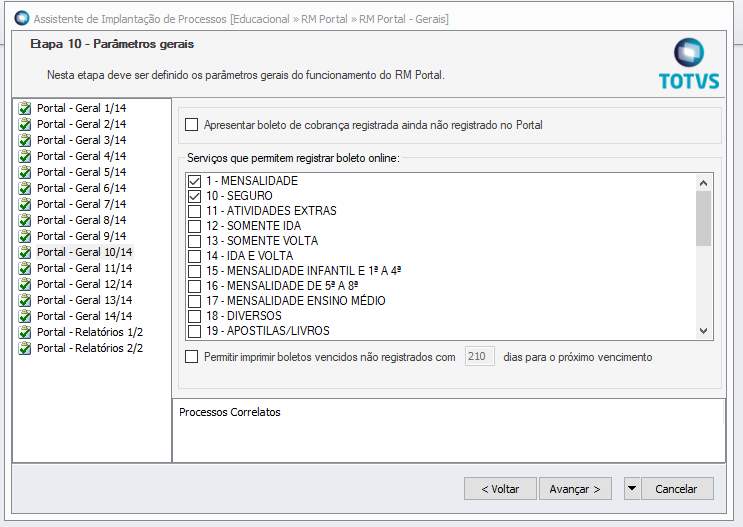This screenshot has height=527, width=743.
Task: Select Portal - Geral 11/14 step
Action: 84,268
